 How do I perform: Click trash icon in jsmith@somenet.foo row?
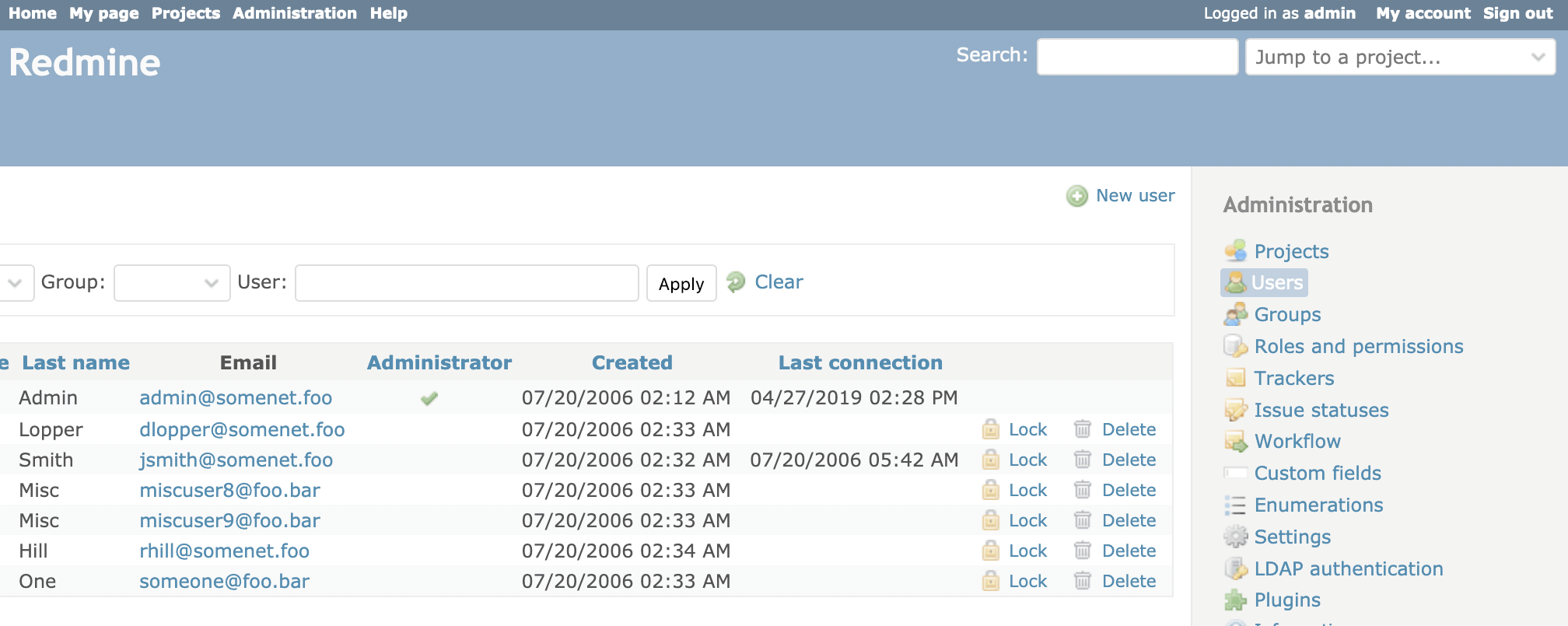[1083, 460]
